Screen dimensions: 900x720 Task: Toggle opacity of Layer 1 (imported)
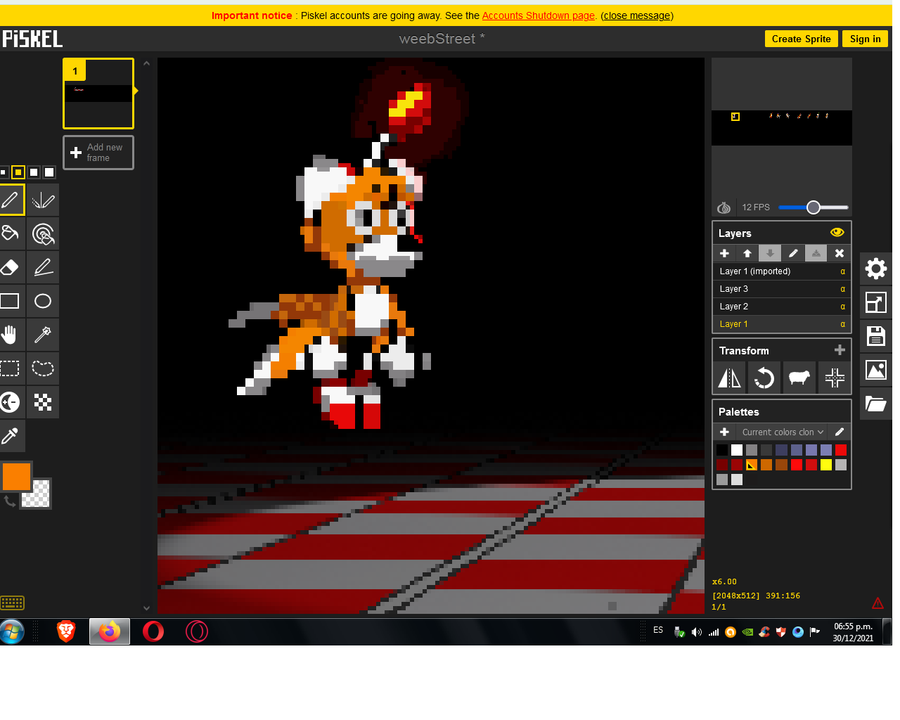[843, 271]
